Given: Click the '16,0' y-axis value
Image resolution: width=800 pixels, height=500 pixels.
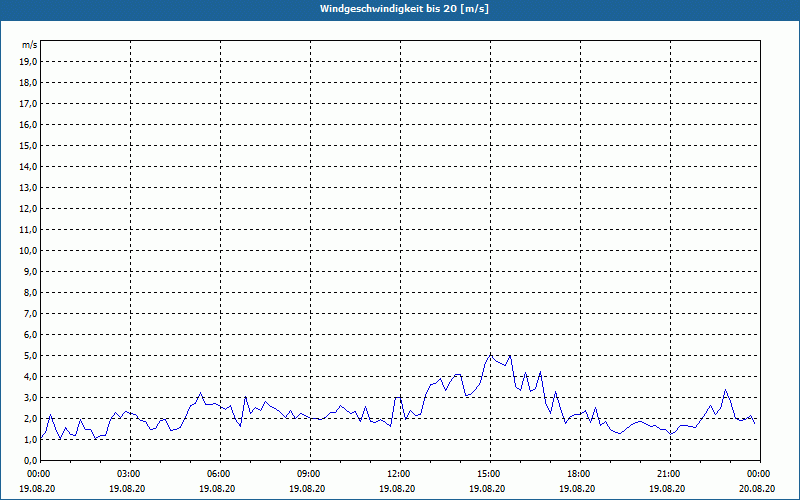Looking at the screenshot, I should pyautogui.click(x=28, y=124).
